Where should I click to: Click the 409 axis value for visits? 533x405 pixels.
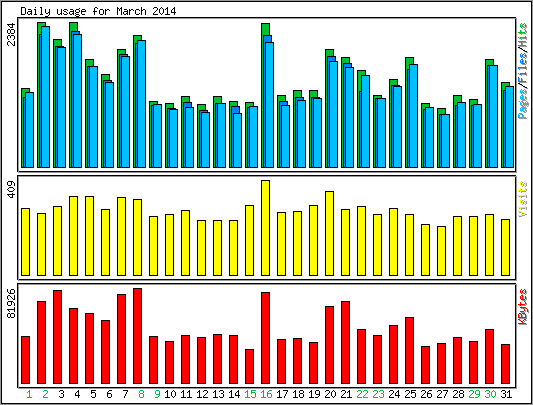pyautogui.click(x=12, y=190)
